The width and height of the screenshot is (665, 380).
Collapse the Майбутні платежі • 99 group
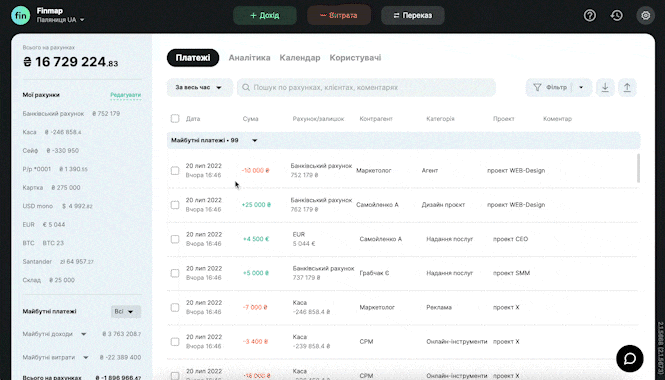coord(254,140)
